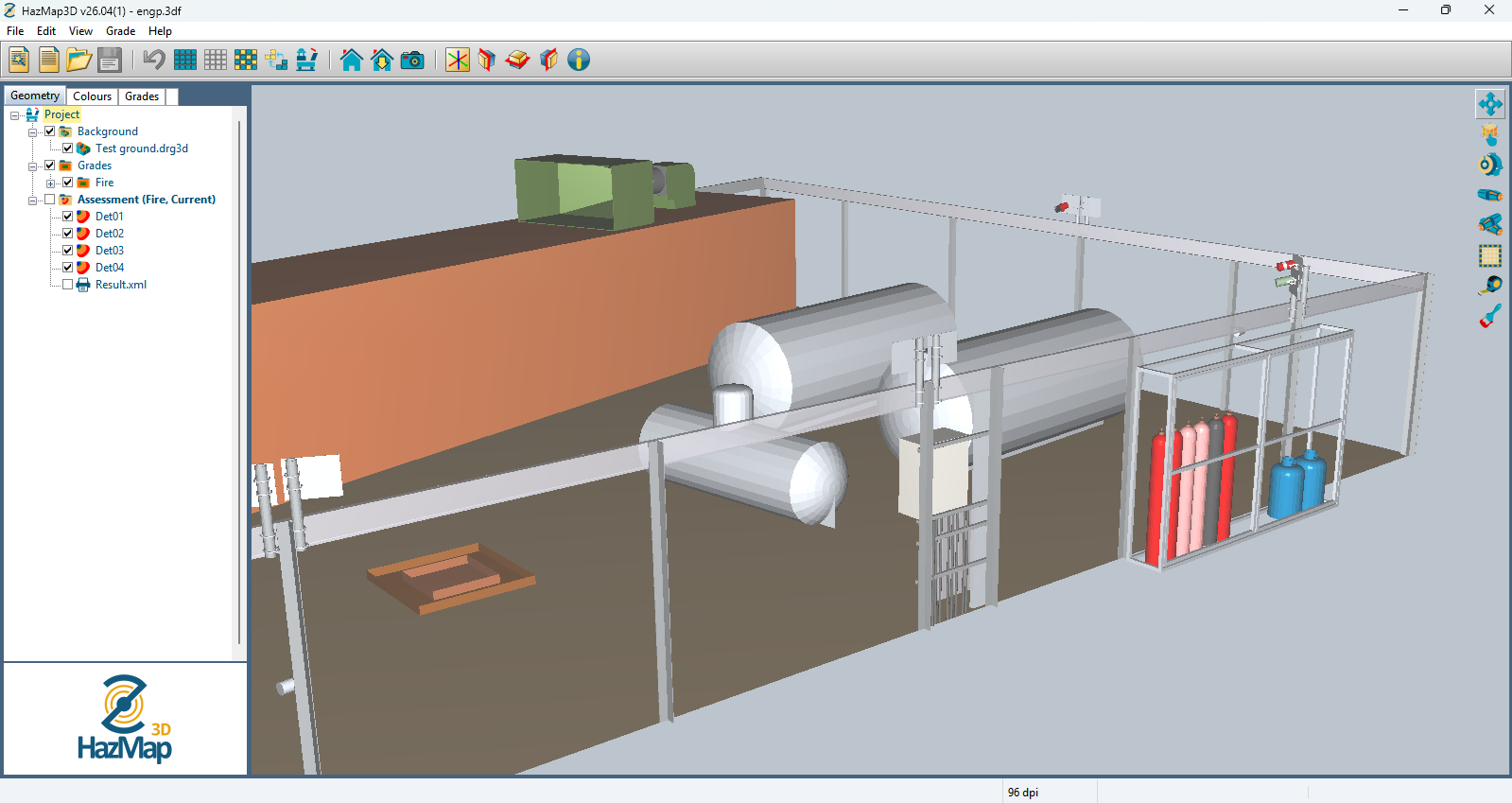Collapse the Assessment tree node
The height and width of the screenshot is (803, 1512).
pyautogui.click(x=33, y=201)
